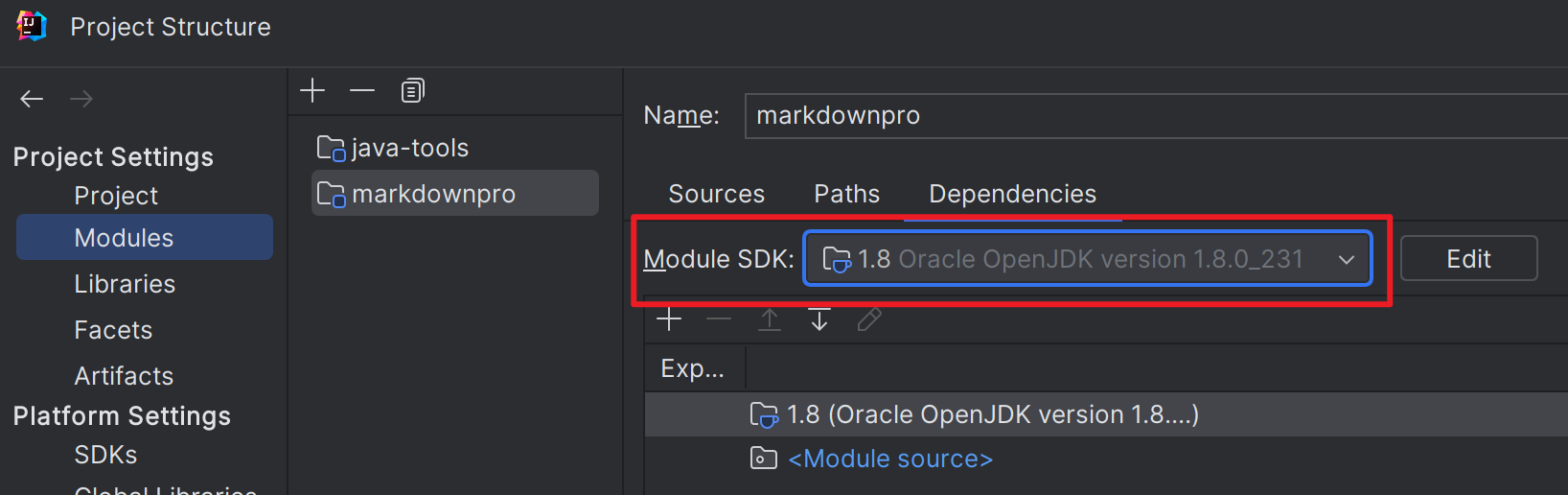Move dependency up with up arrow
The height and width of the screenshot is (495, 1568).
click(770, 319)
